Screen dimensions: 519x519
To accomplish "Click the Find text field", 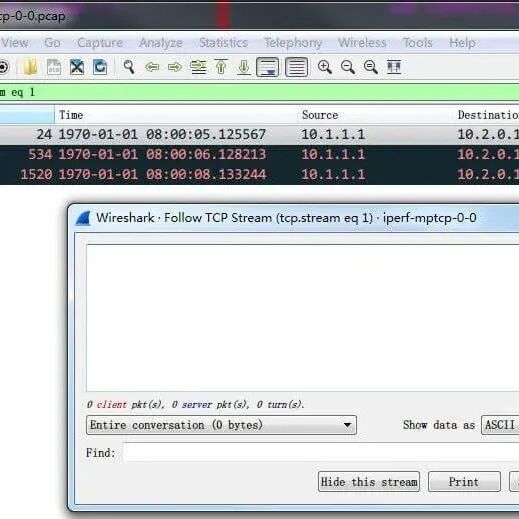I will [x=321, y=453].
